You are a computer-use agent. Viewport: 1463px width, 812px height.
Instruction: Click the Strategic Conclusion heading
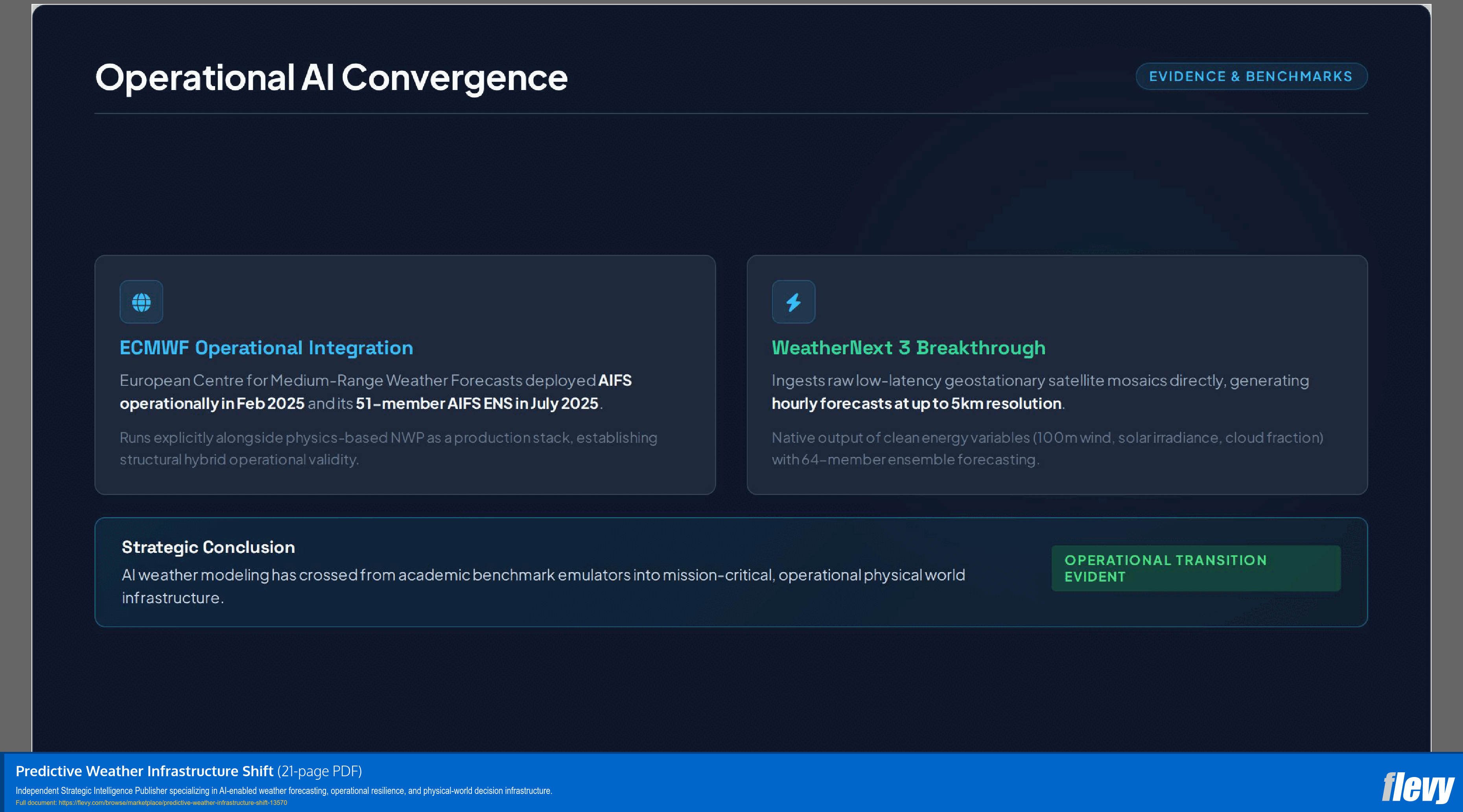tap(208, 547)
